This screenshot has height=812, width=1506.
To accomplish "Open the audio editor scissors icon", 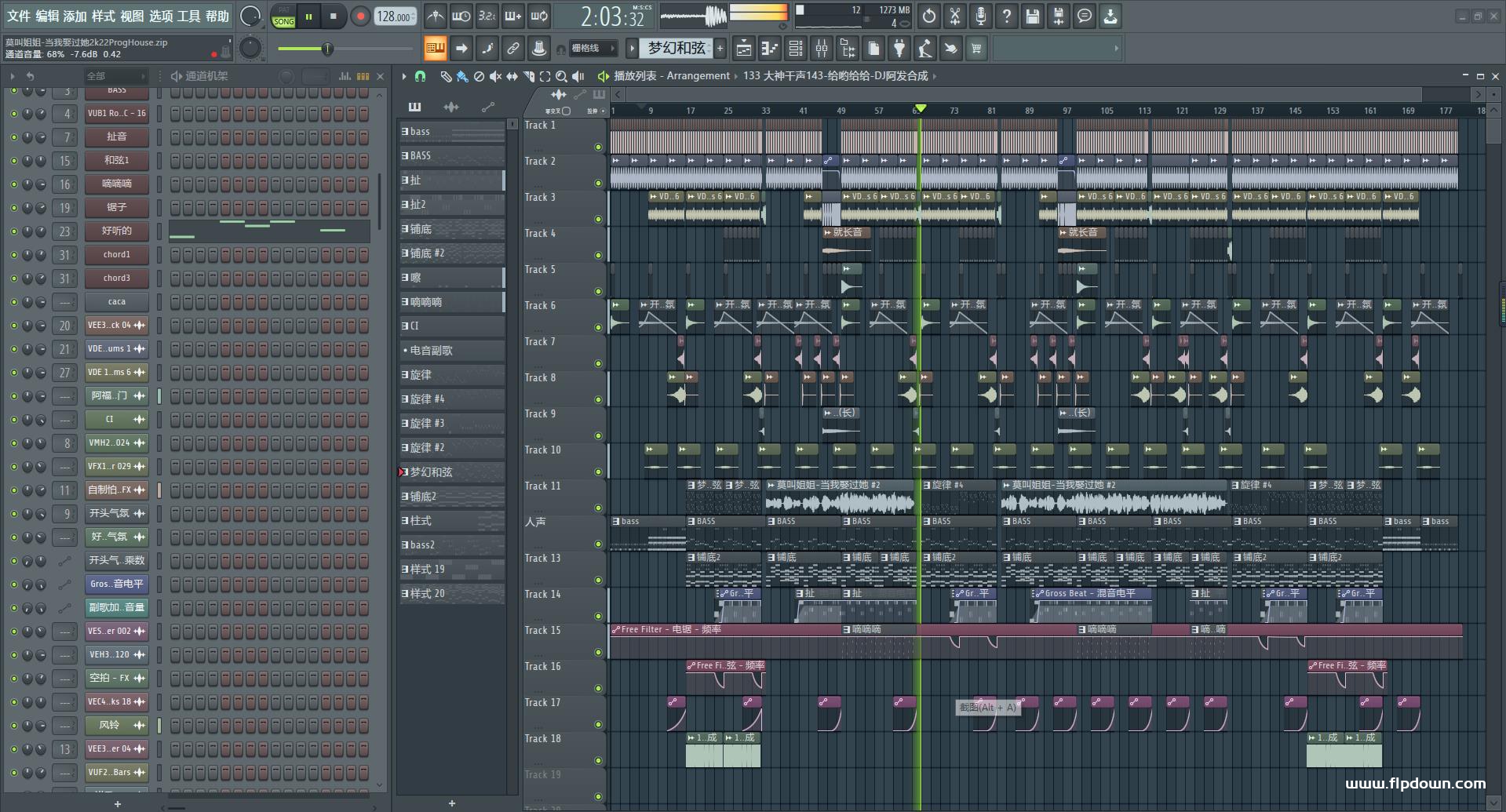I will pos(955,16).
